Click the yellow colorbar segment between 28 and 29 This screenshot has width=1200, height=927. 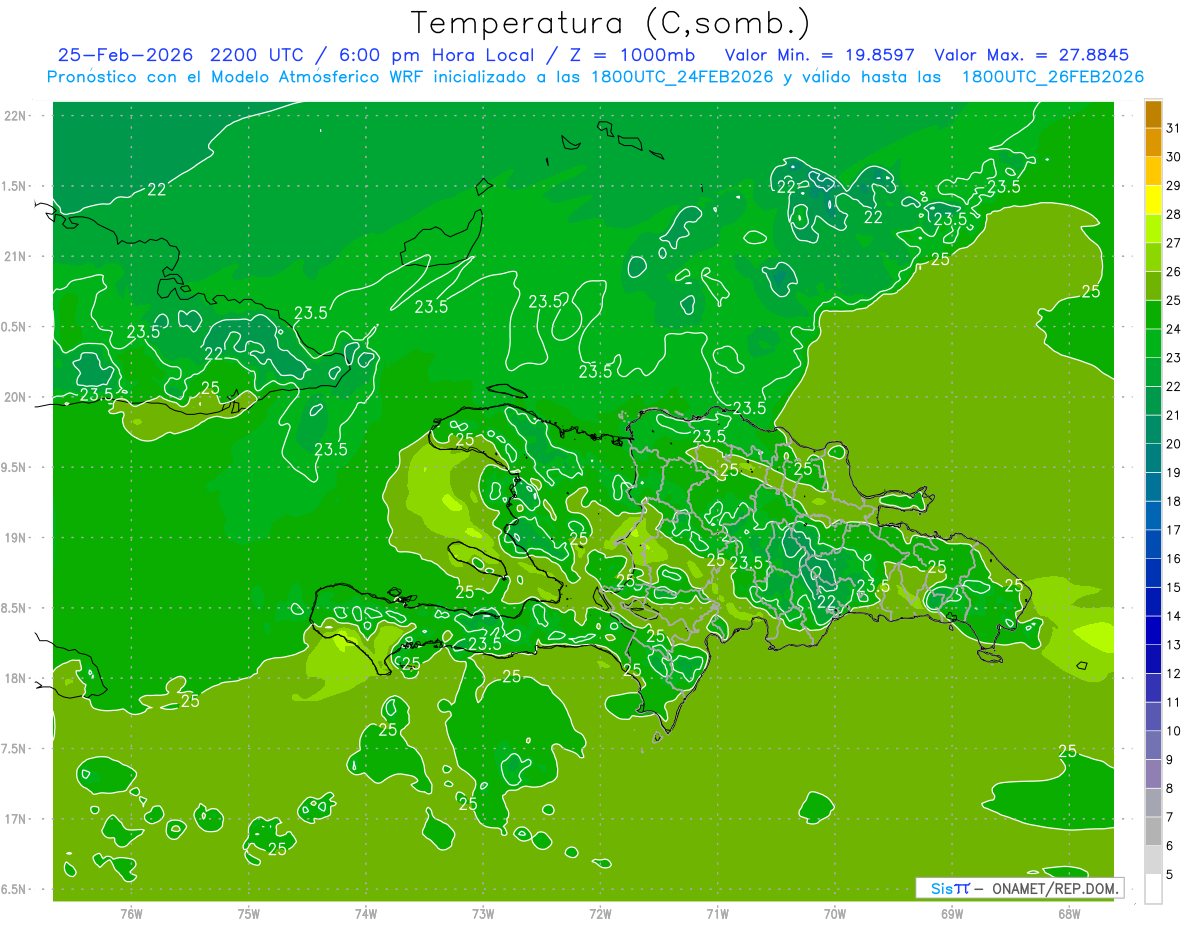point(1153,200)
